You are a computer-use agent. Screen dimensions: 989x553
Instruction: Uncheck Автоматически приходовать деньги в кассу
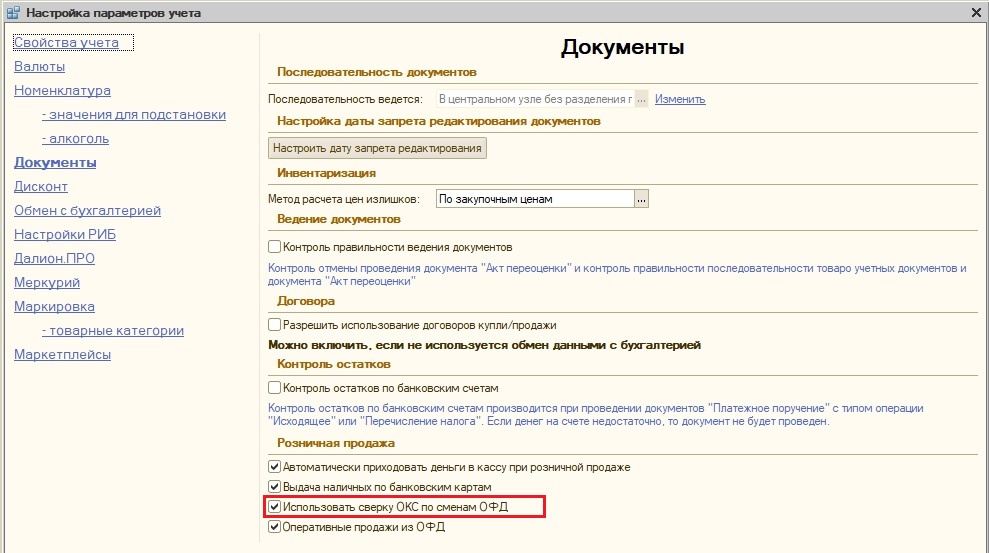click(x=274, y=467)
